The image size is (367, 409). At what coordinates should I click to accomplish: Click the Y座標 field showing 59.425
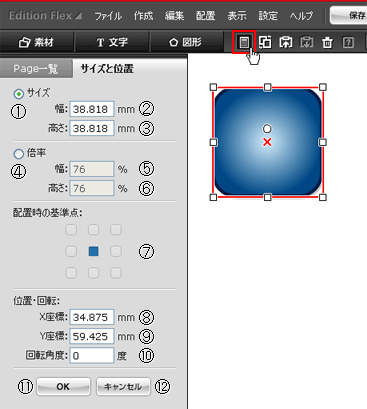[92, 336]
